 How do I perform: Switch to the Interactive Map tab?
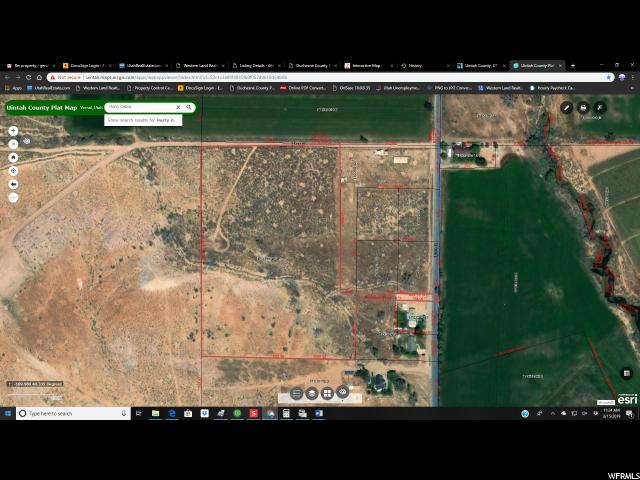(x=368, y=65)
